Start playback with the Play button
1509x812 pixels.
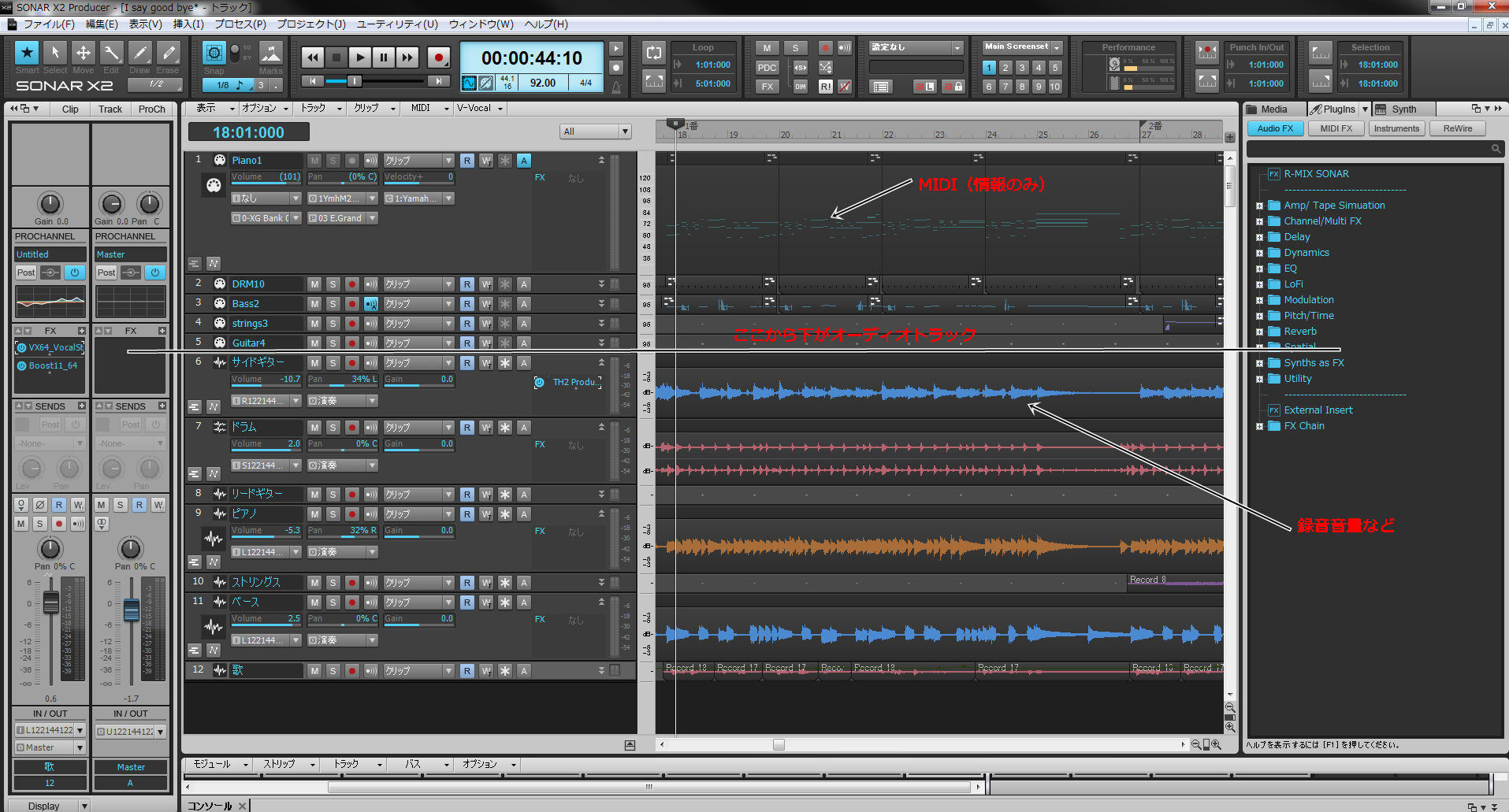[360, 57]
